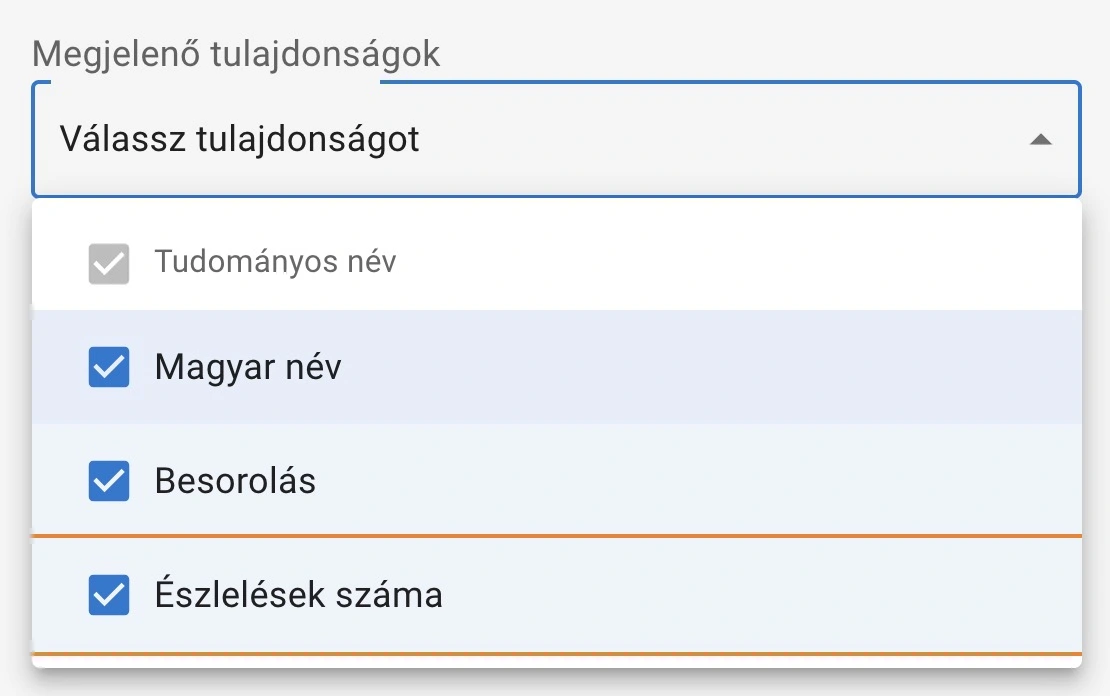The width and height of the screenshot is (1110, 696).
Task: Click the Besorolás option label
Action: 235,481
